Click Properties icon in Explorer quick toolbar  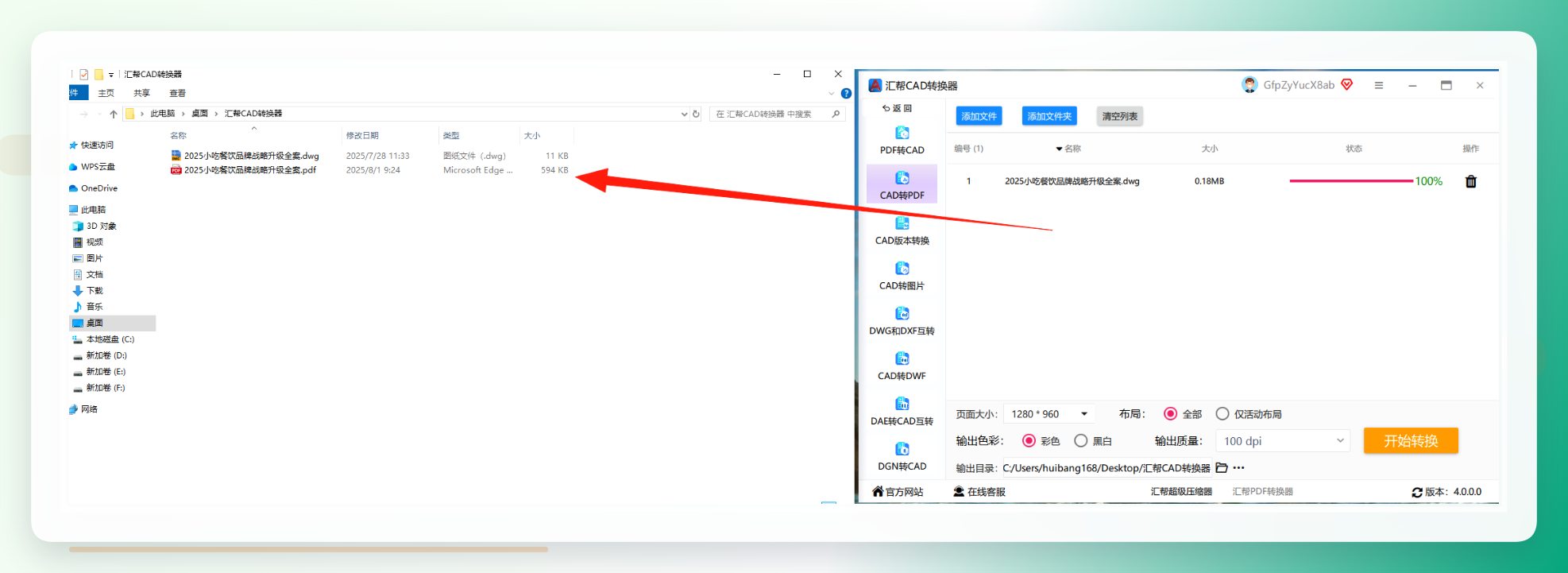pyautogui.click(x=83, y=74)
